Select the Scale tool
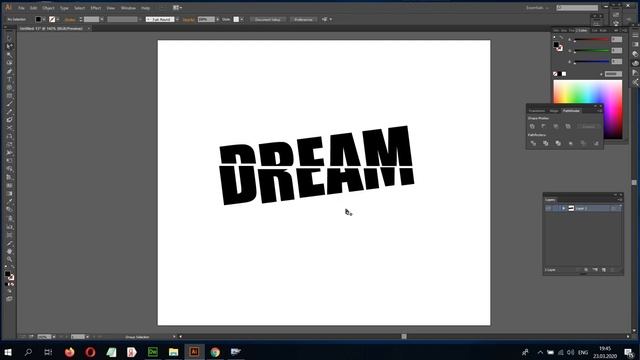 (x=9, y=144)
